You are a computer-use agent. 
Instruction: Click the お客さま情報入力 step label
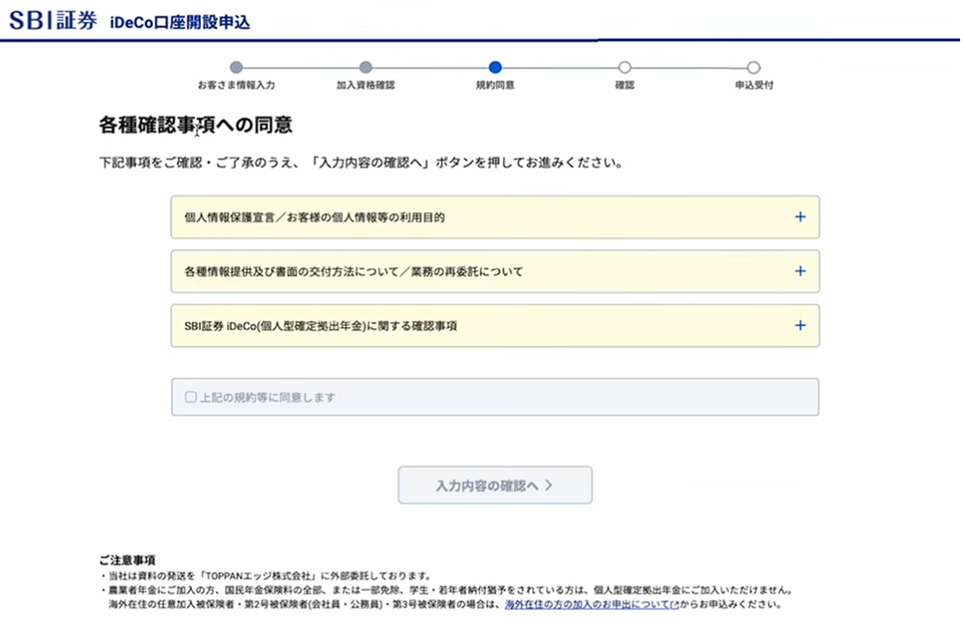pyautogui.click(x=236, y=85)
